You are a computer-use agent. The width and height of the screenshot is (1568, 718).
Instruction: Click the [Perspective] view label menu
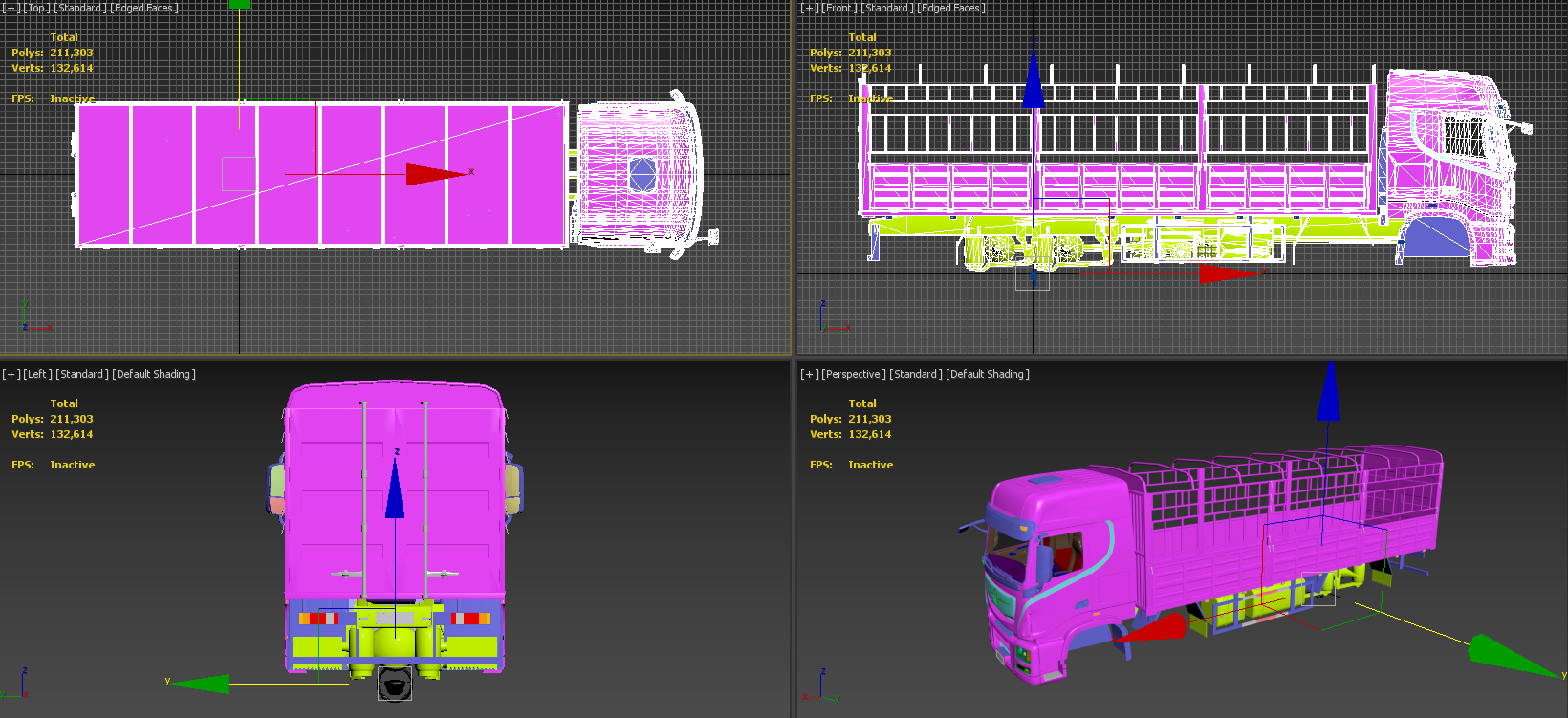pos(854,374)
